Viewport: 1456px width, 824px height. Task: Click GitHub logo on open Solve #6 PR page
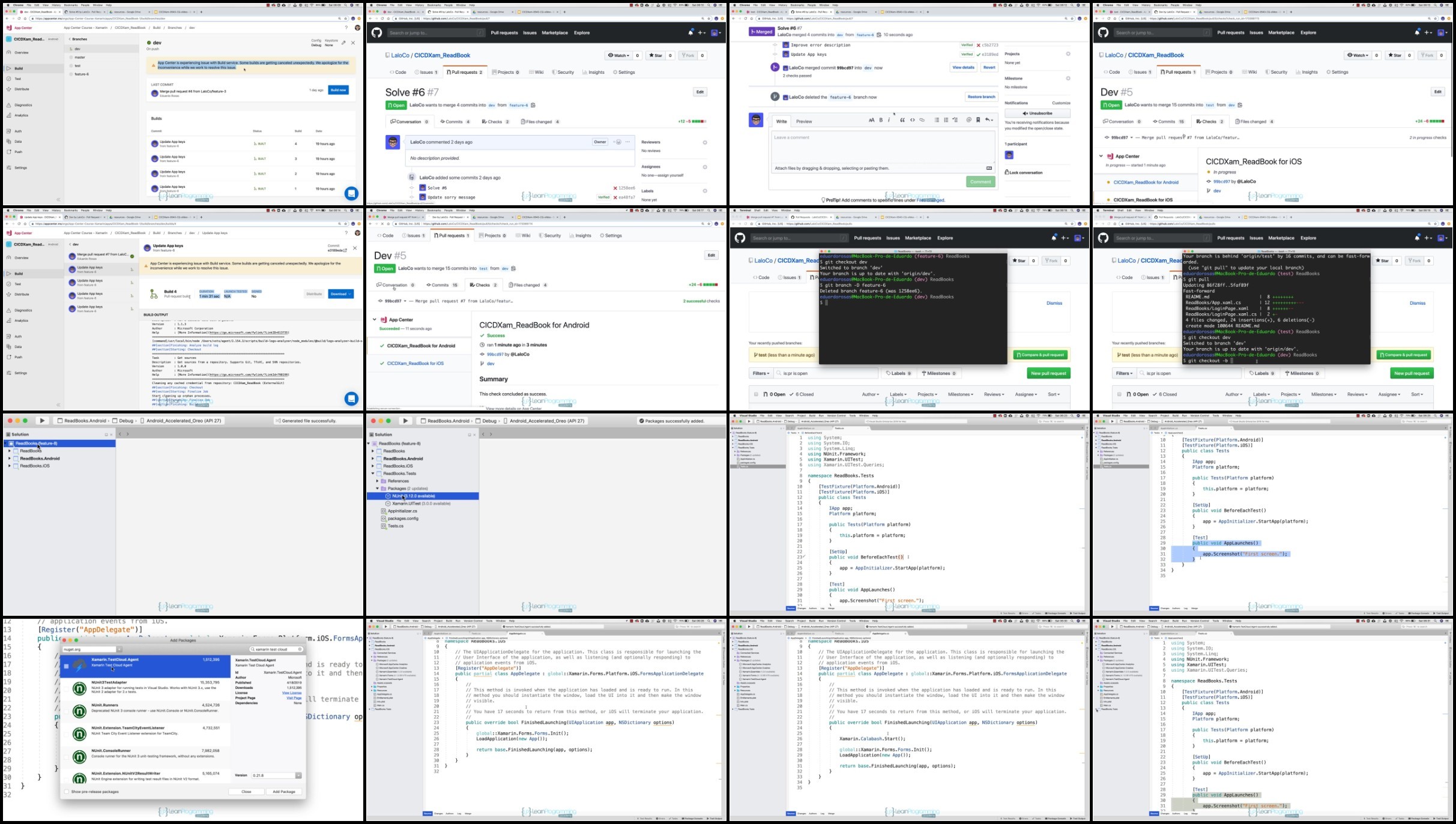coord(376,32)
